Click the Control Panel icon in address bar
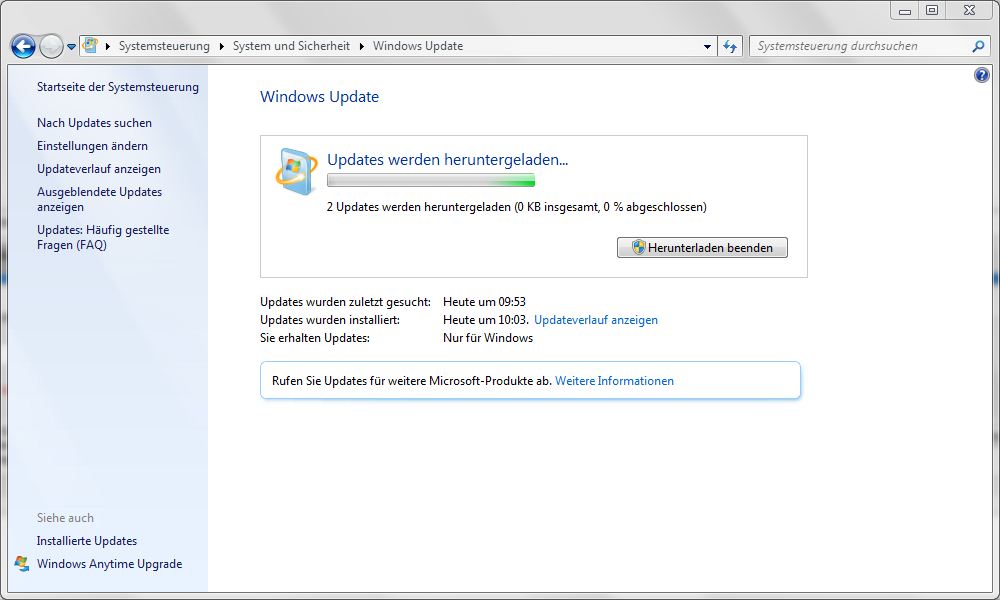1000x600 pixels. (x=91, y=46)
